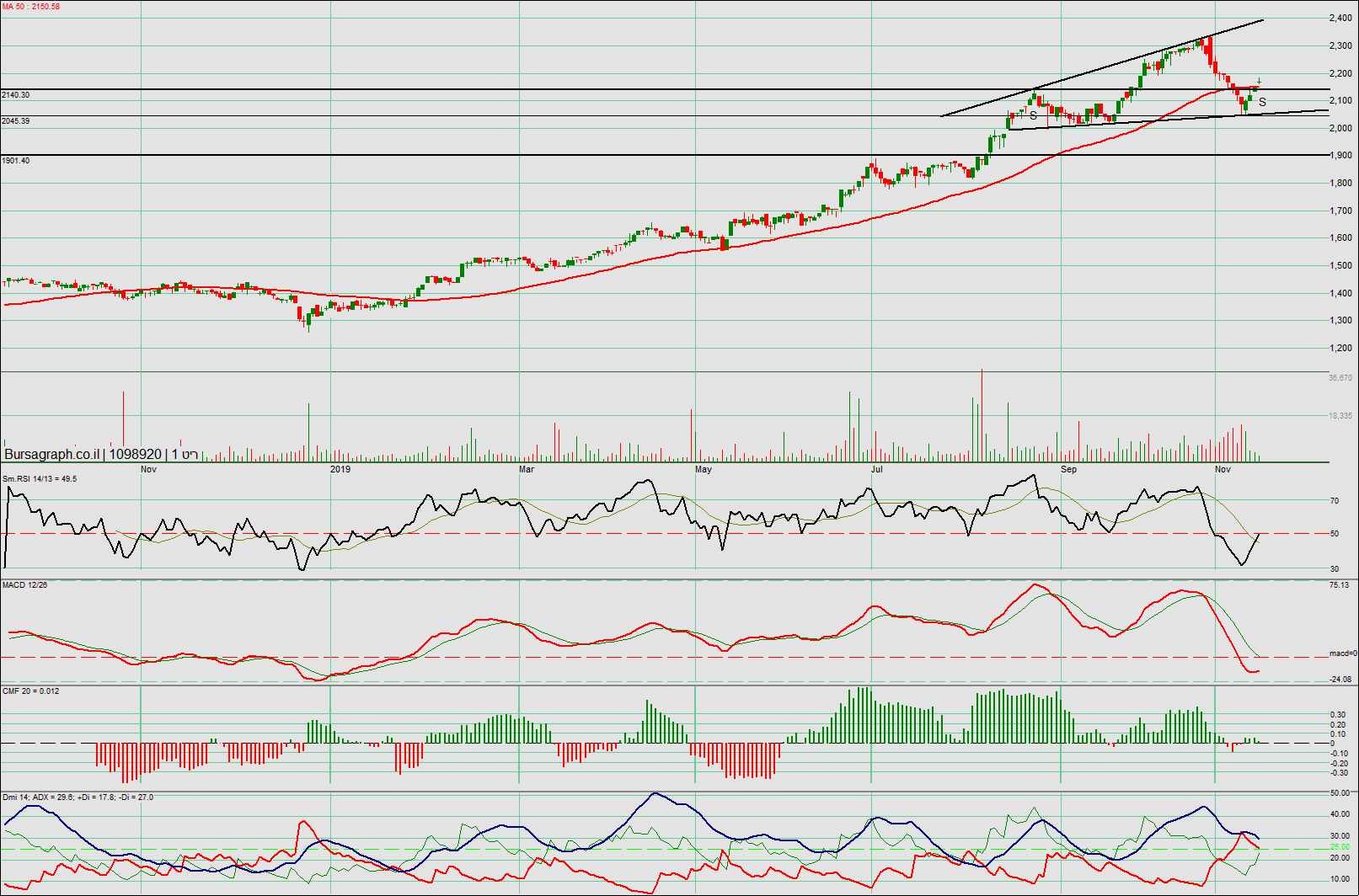Click the -0.10 CMF axis label
1359x896 pixels.
pyautogui.click(x=1339, y=753)
